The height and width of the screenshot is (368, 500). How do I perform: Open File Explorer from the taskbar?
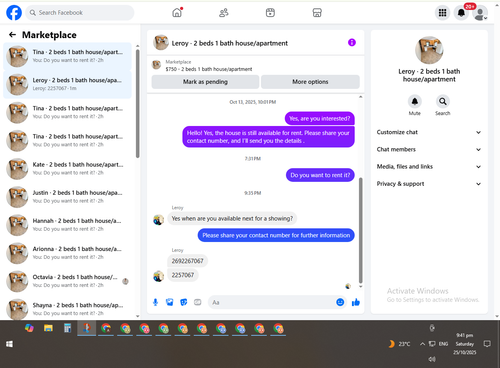(x=48, y=328)
